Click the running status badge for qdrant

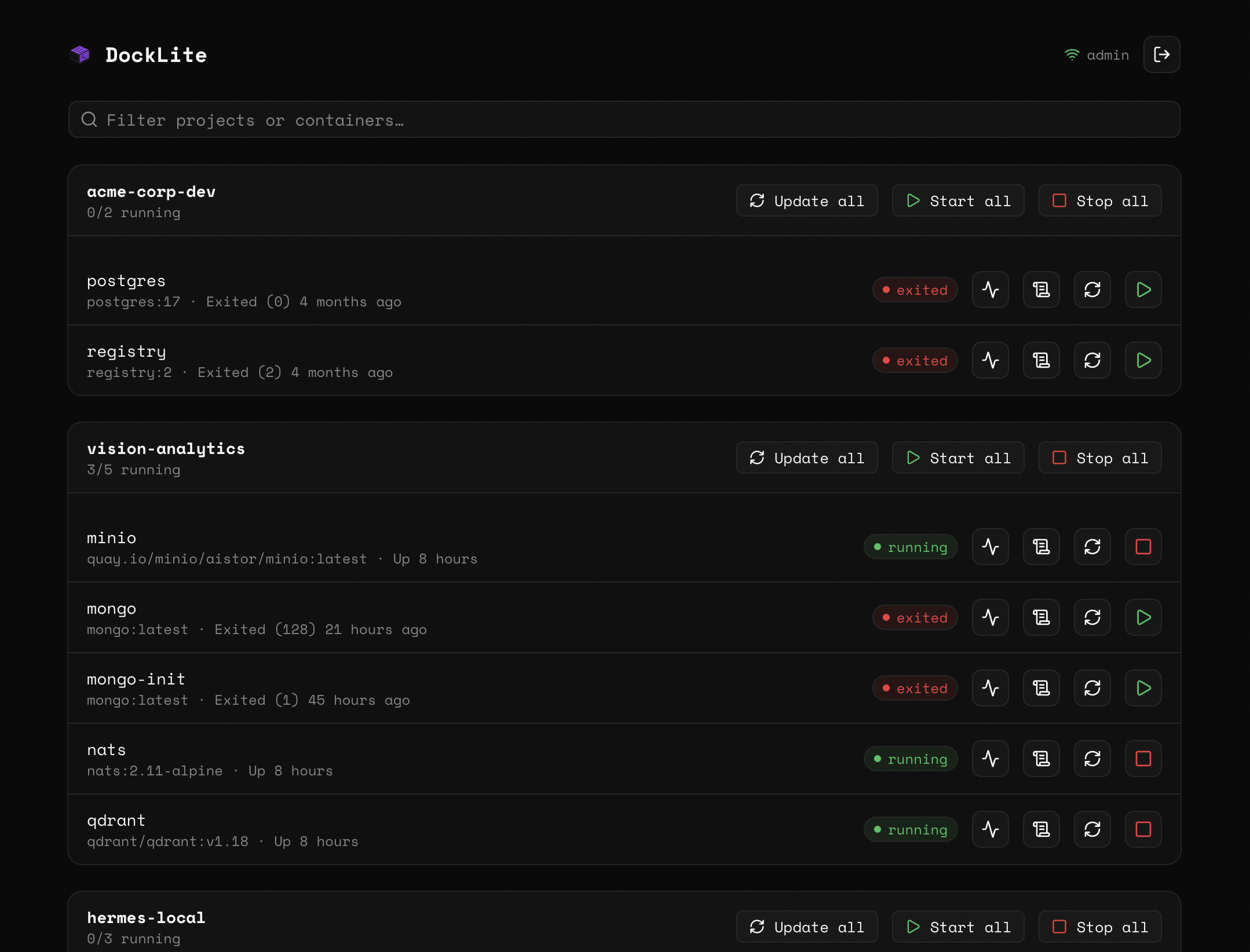tap(911, 829)
